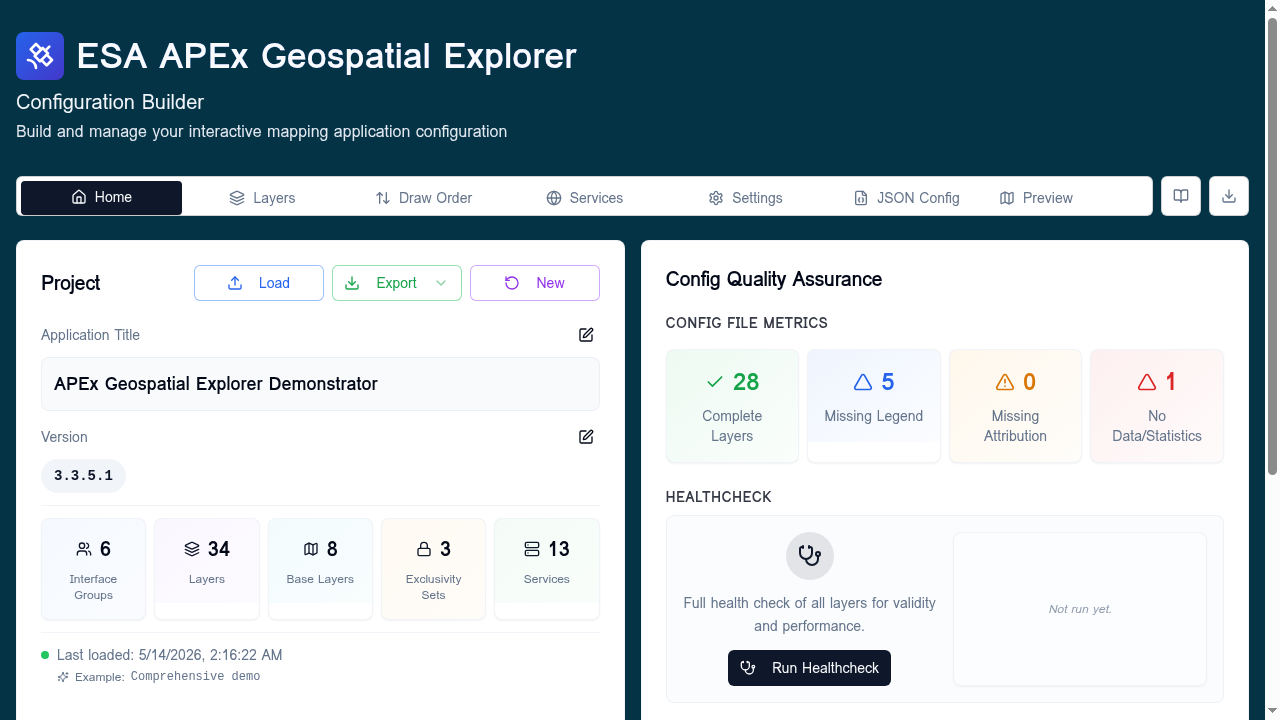Click the 'HEALTHCHECK' section label
The width and height of the screenshot is (1280, 720).
click(719, 497)
